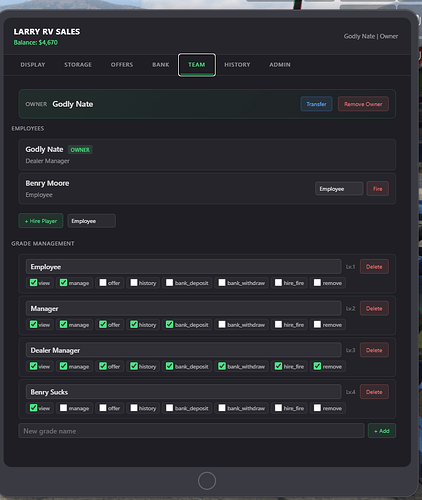Uncheck view for Manager grade
This screenshot has width=422, height=500.
click(x=33, y=324)
